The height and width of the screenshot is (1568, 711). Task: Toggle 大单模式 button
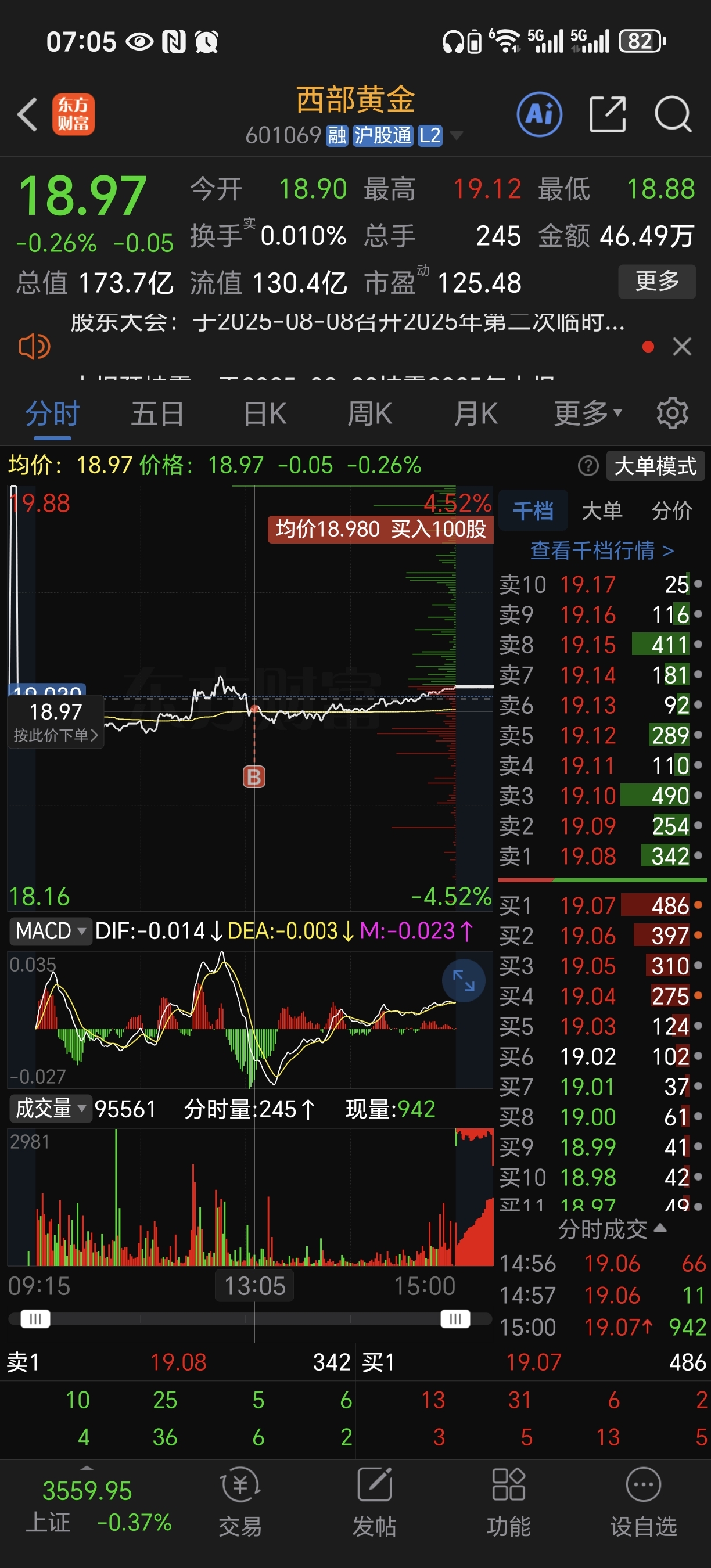tap(656, 466)
